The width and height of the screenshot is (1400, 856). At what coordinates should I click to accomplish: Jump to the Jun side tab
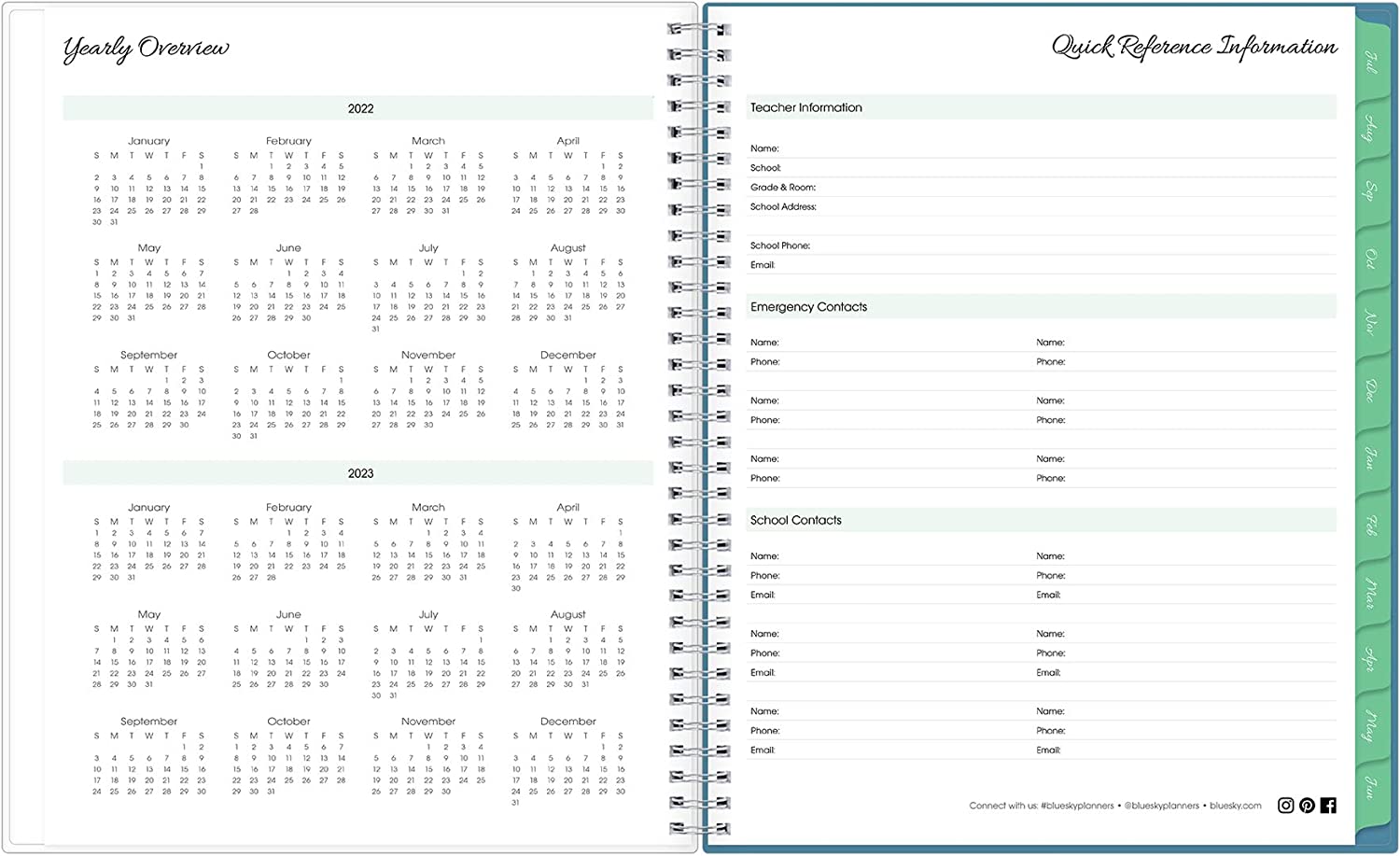[1371, 787]
